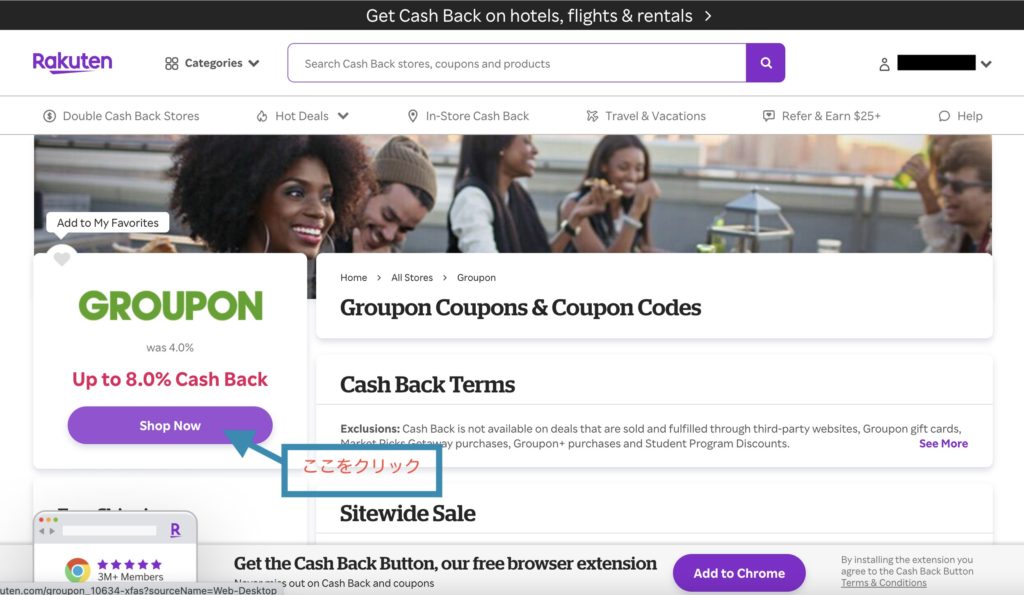The image size is (1024, 595).
Task: Click the Shop Now button
Action: (x=170, y=425)
